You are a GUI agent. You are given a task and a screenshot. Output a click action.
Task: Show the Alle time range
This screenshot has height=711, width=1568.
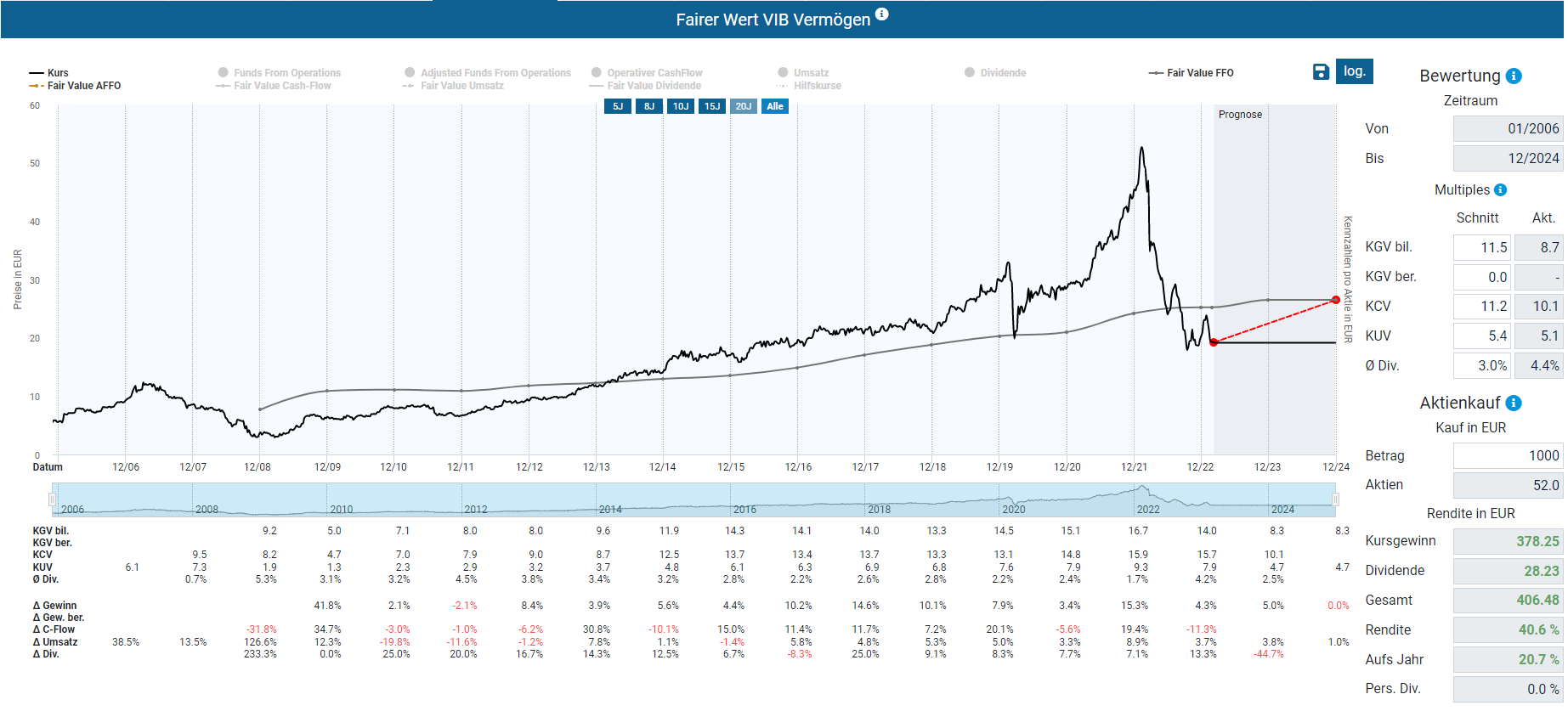tap(775, 106)
